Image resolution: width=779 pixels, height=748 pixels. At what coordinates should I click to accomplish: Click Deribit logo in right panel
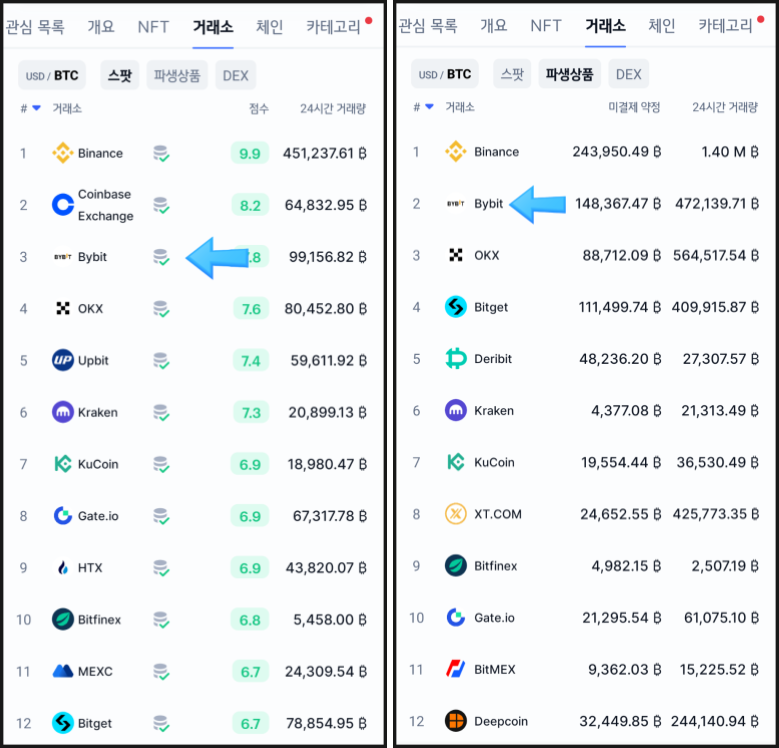point(456,359)
